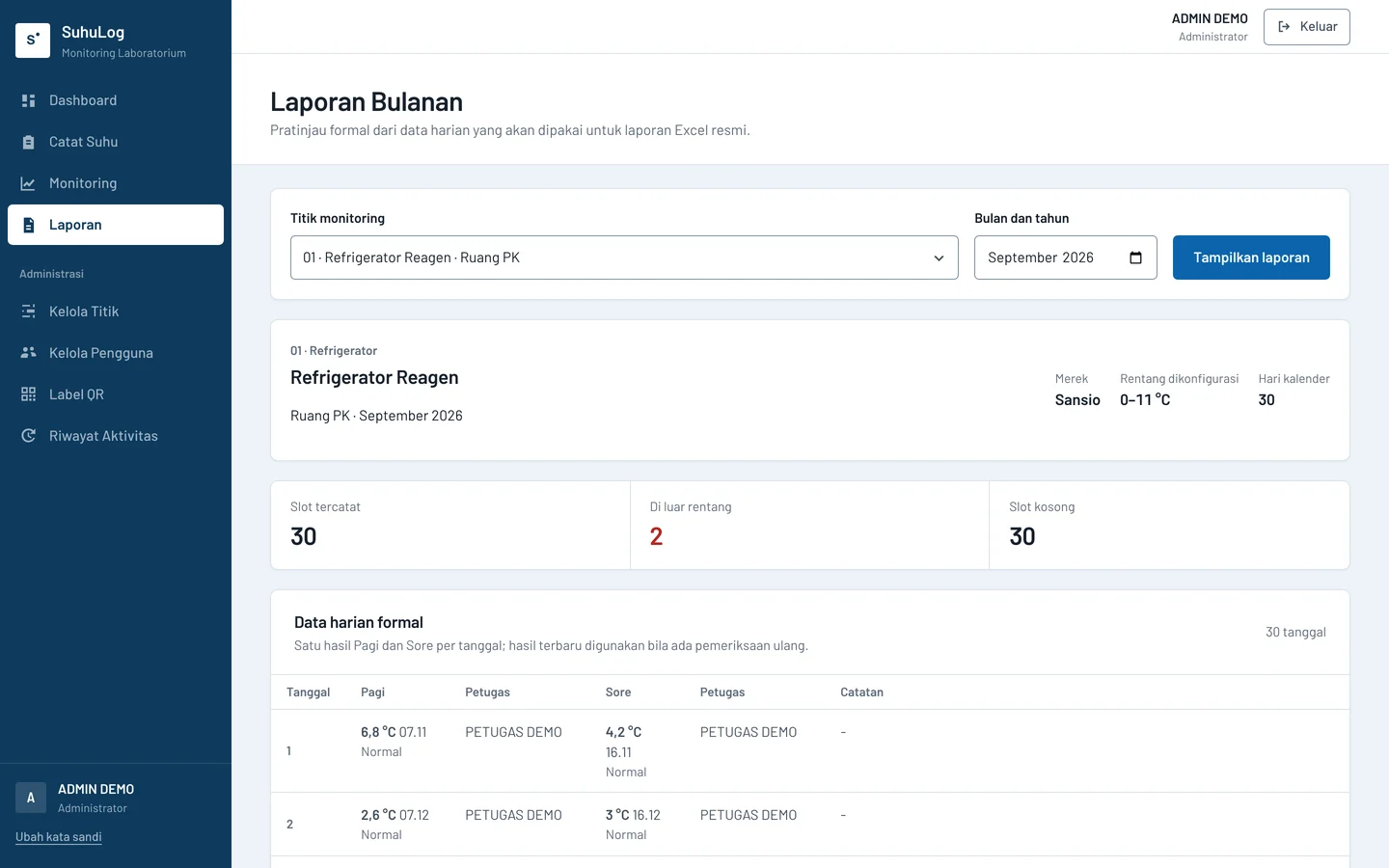1389x868 pixels.
Task: Click the Titik monitoring dropdown chevron
Action: coord(939,258)
